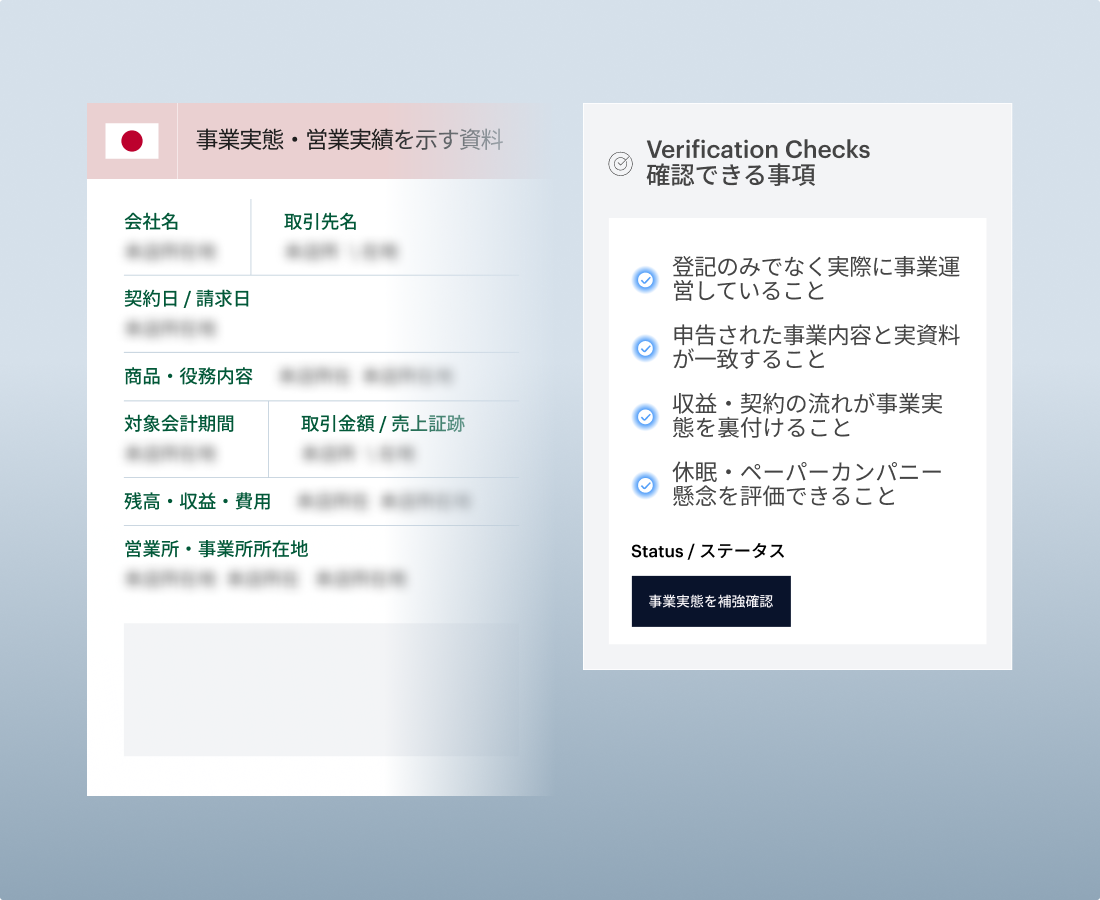Image resolution: width=1100 pixels, height=900 pixels.
Task: Click the Verification Checks badge icon
Action: click(620, 163)
